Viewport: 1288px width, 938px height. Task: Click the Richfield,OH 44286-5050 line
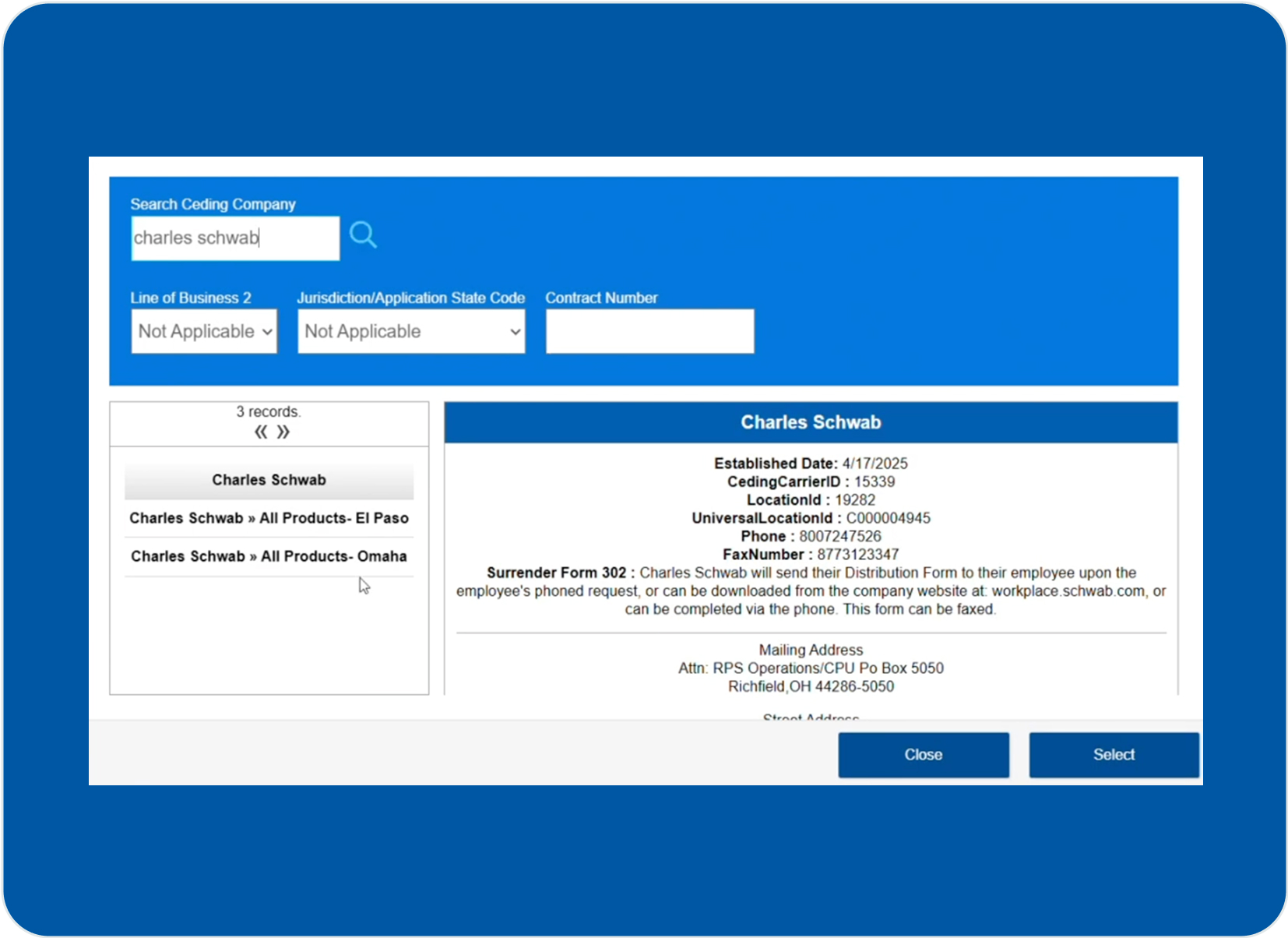pyautogui.click(x=811, y=686)
